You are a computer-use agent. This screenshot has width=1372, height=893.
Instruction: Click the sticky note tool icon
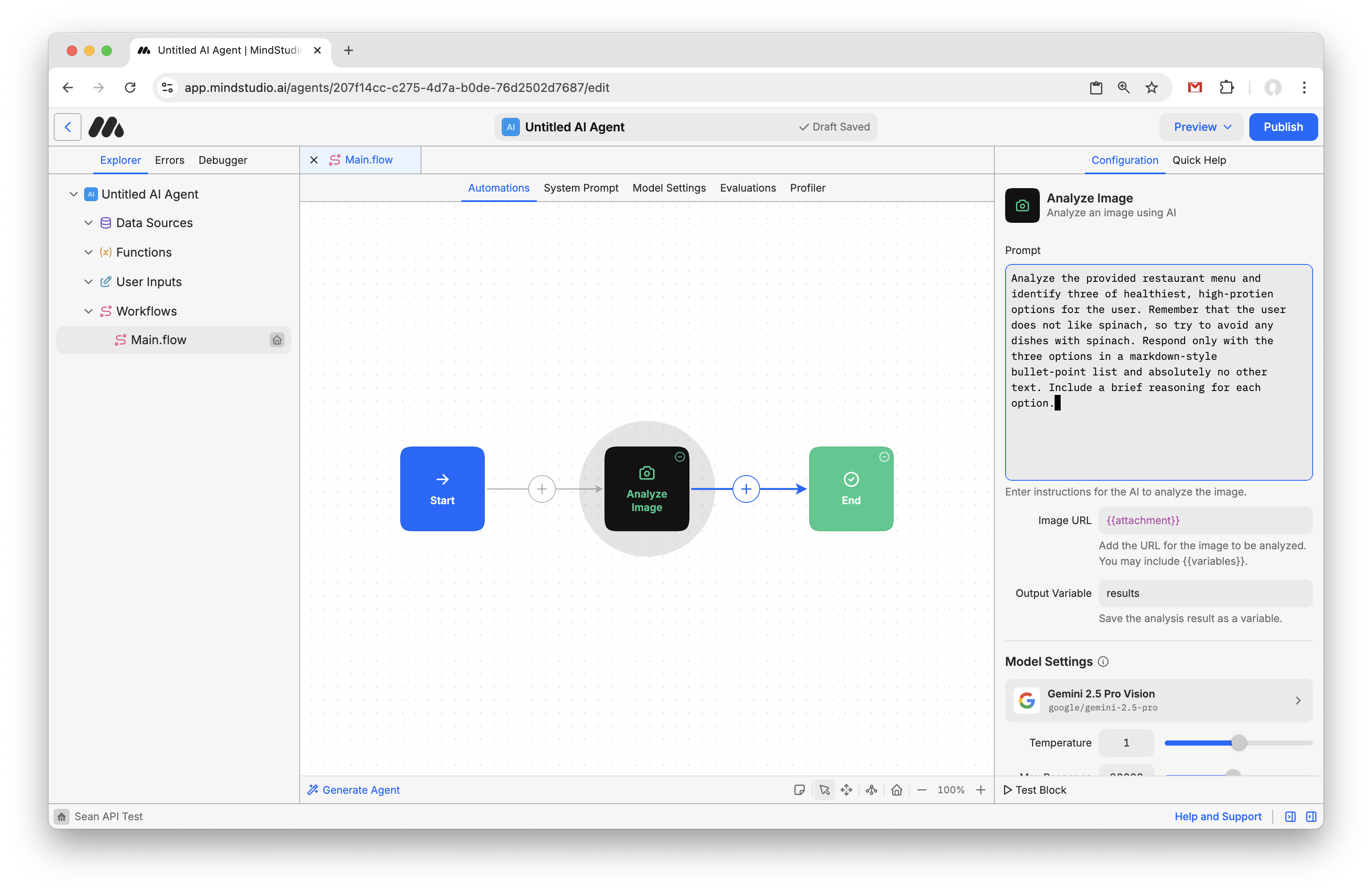(x=799, y=790)
